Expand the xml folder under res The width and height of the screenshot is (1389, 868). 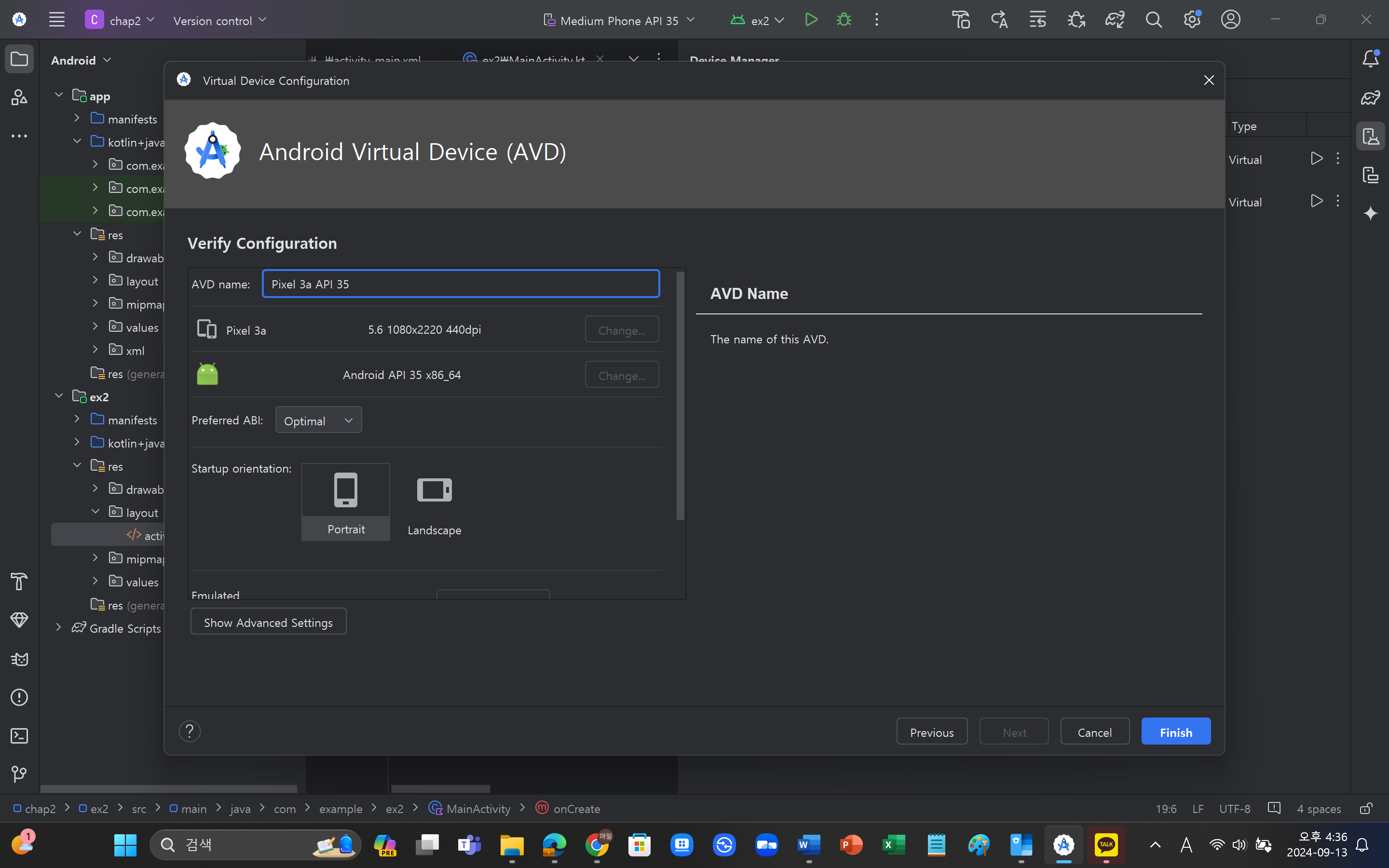(x=95, y=349)
